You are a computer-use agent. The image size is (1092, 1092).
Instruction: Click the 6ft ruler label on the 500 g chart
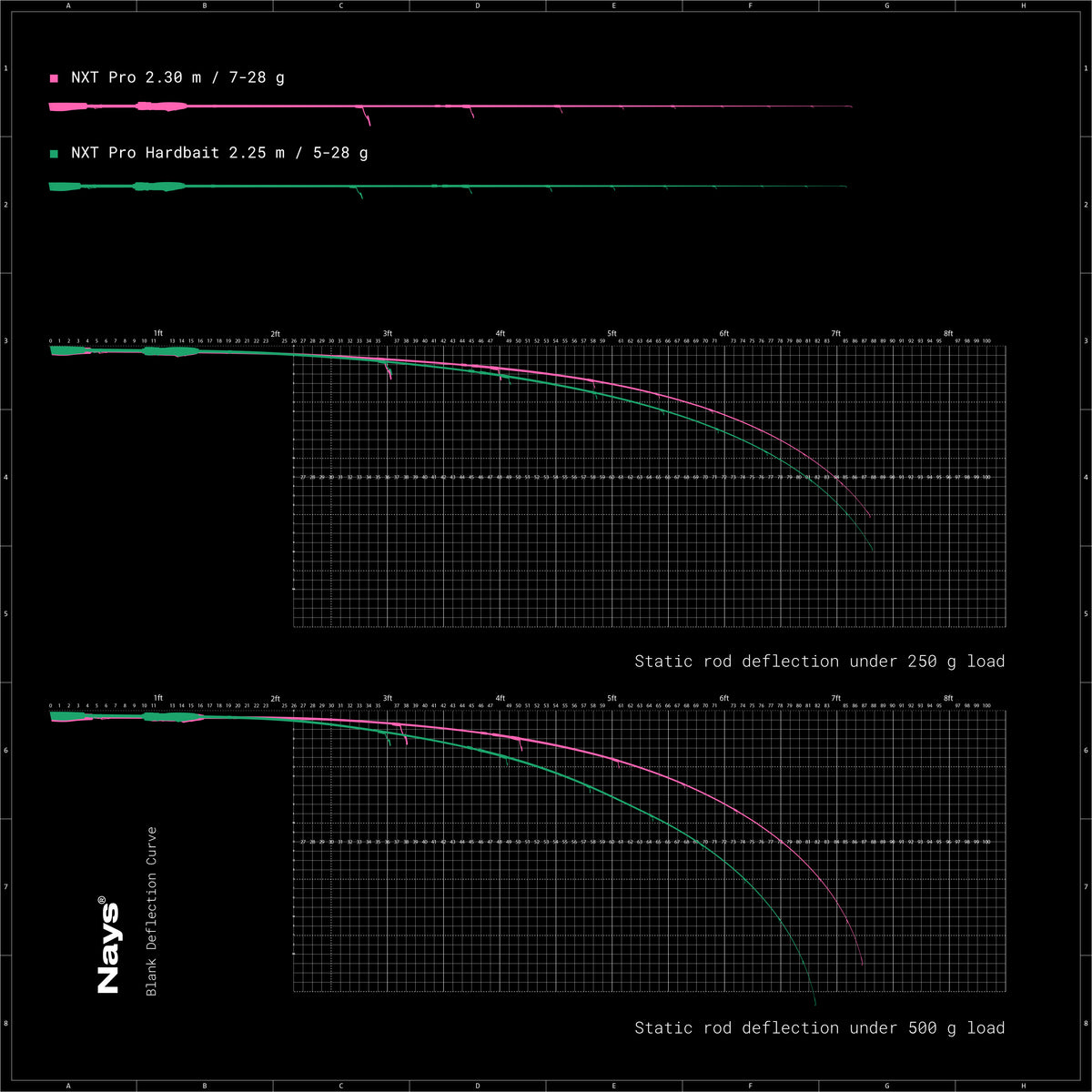click(724, 698)
